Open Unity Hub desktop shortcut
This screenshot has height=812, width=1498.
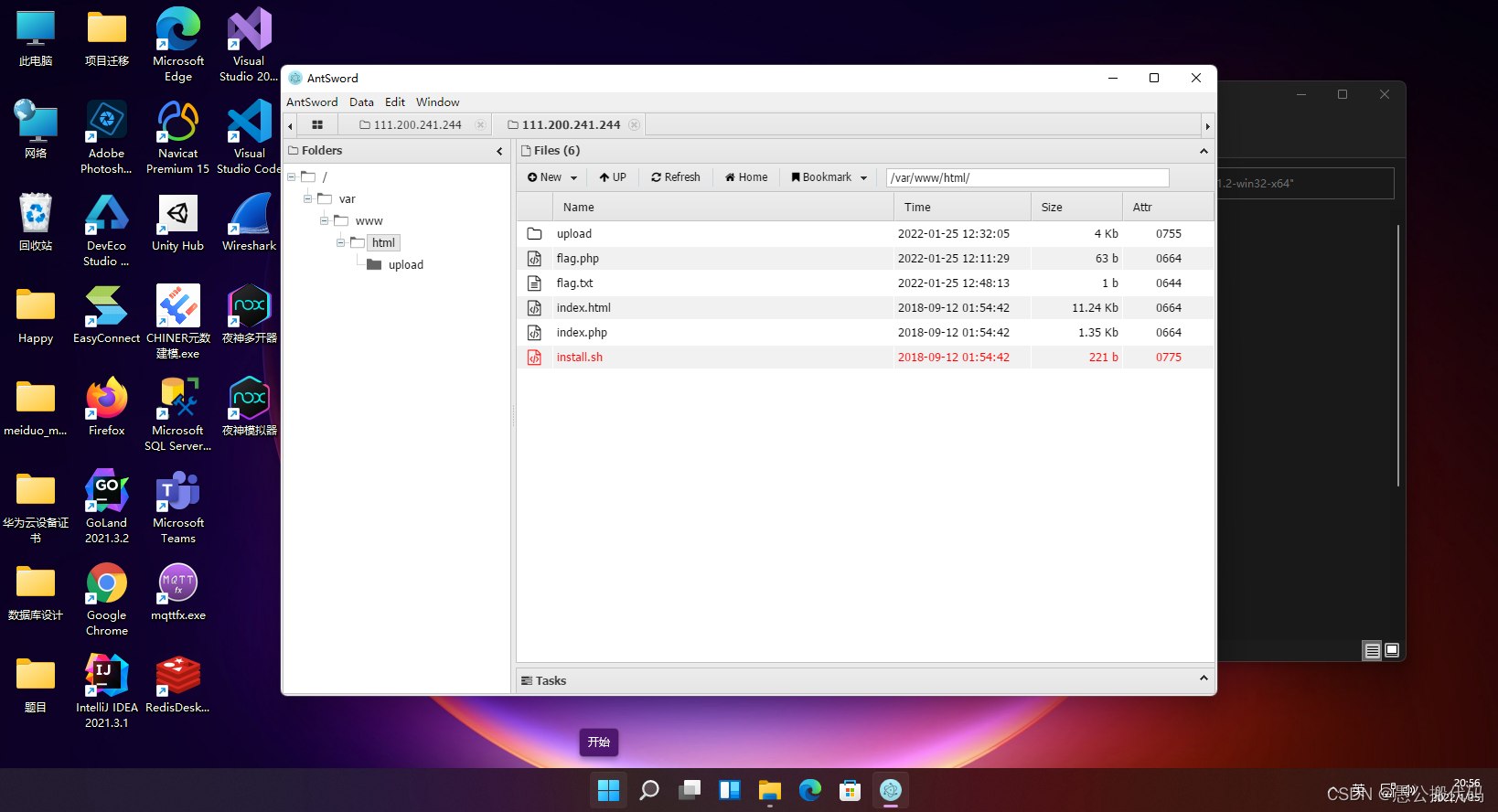pyautogui.click(x=177, y=222)
